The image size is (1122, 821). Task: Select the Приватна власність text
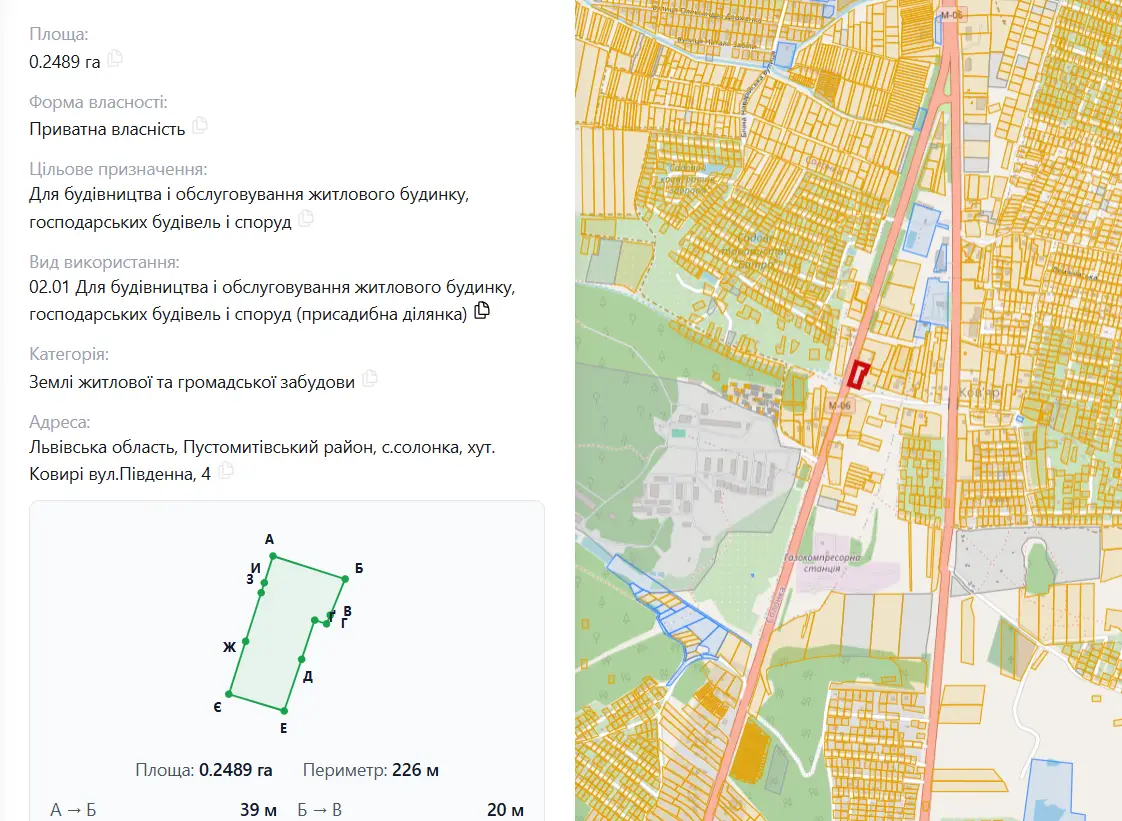pyautogui.click(x=107, y=129)
